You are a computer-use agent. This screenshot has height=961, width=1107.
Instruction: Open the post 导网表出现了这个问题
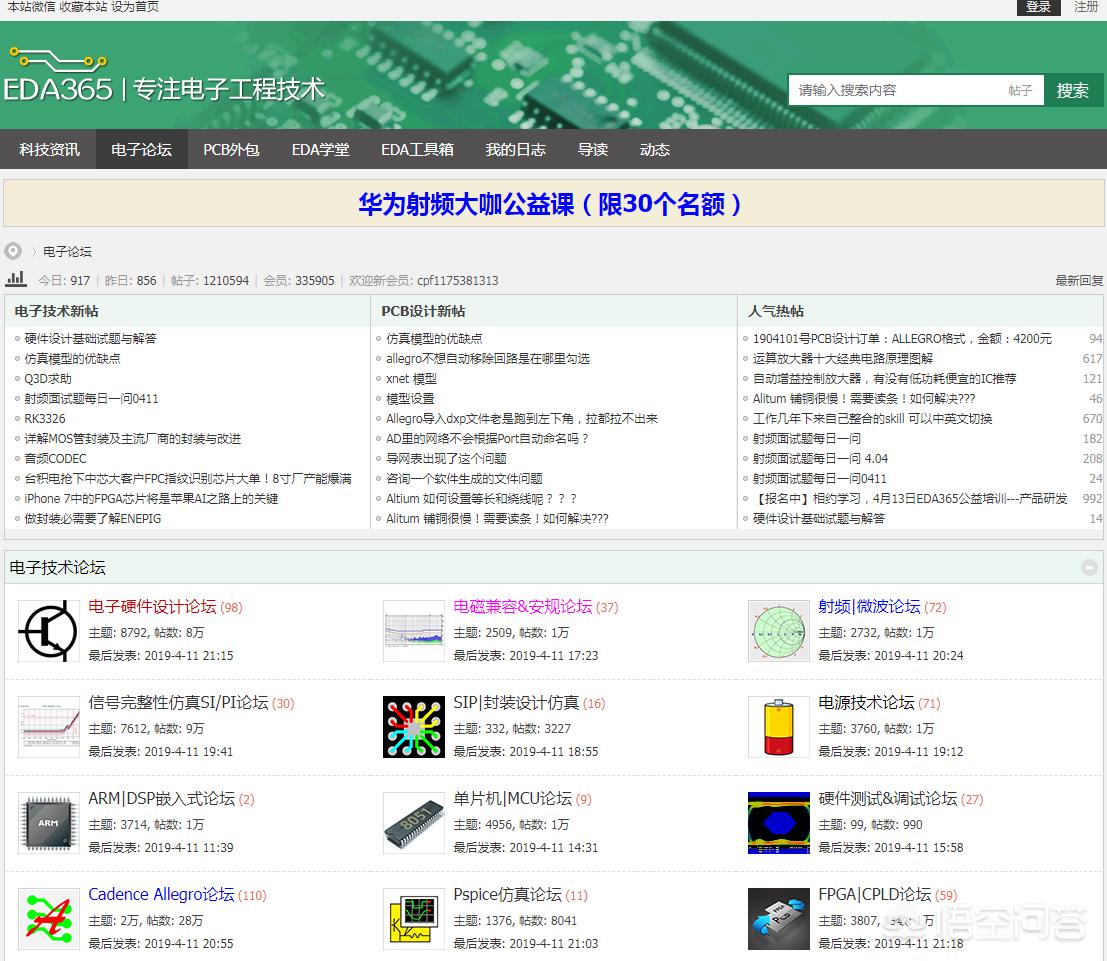[x=446, y=458]
